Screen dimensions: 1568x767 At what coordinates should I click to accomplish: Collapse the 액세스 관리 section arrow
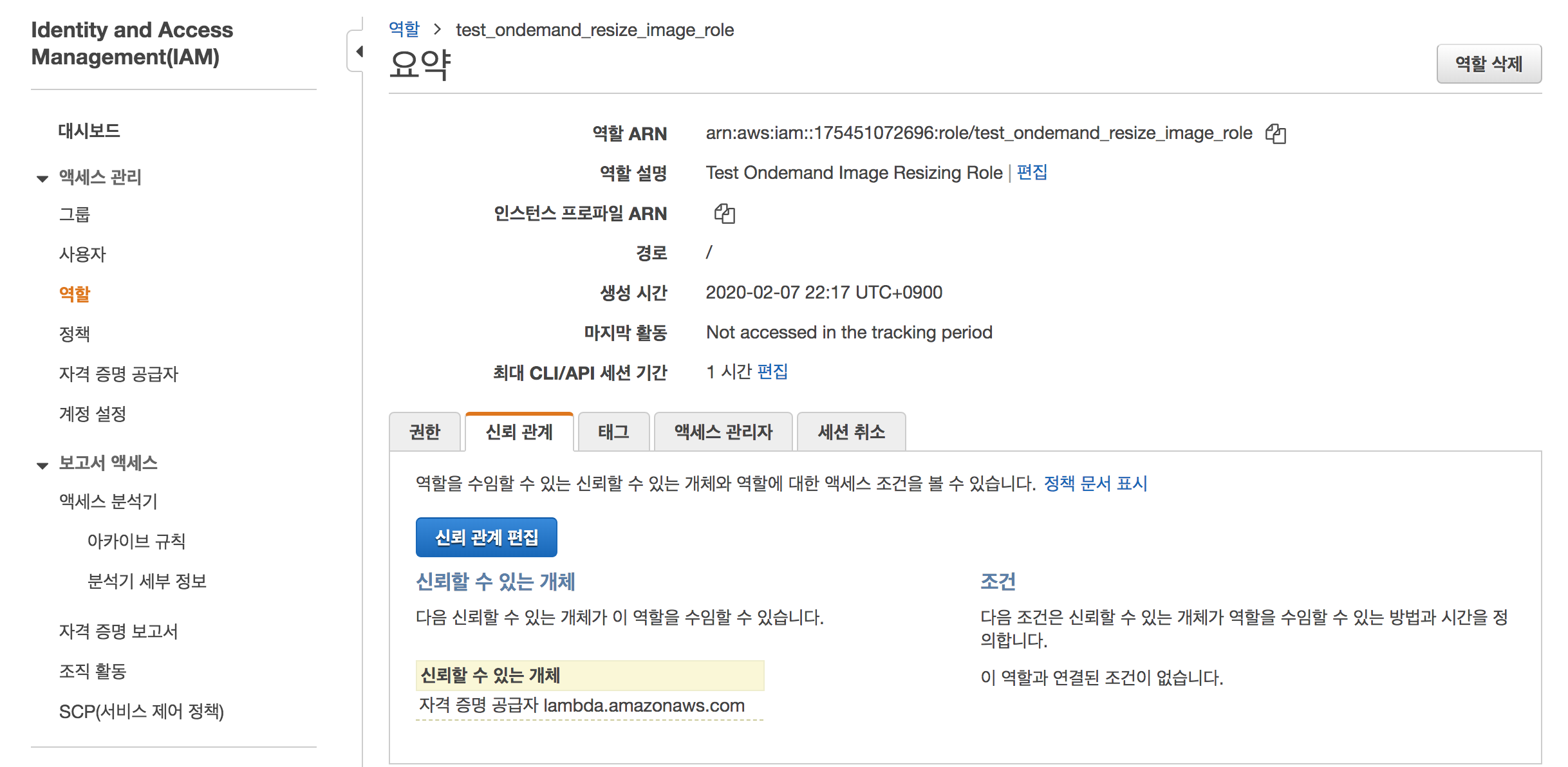tap(42, 178)
